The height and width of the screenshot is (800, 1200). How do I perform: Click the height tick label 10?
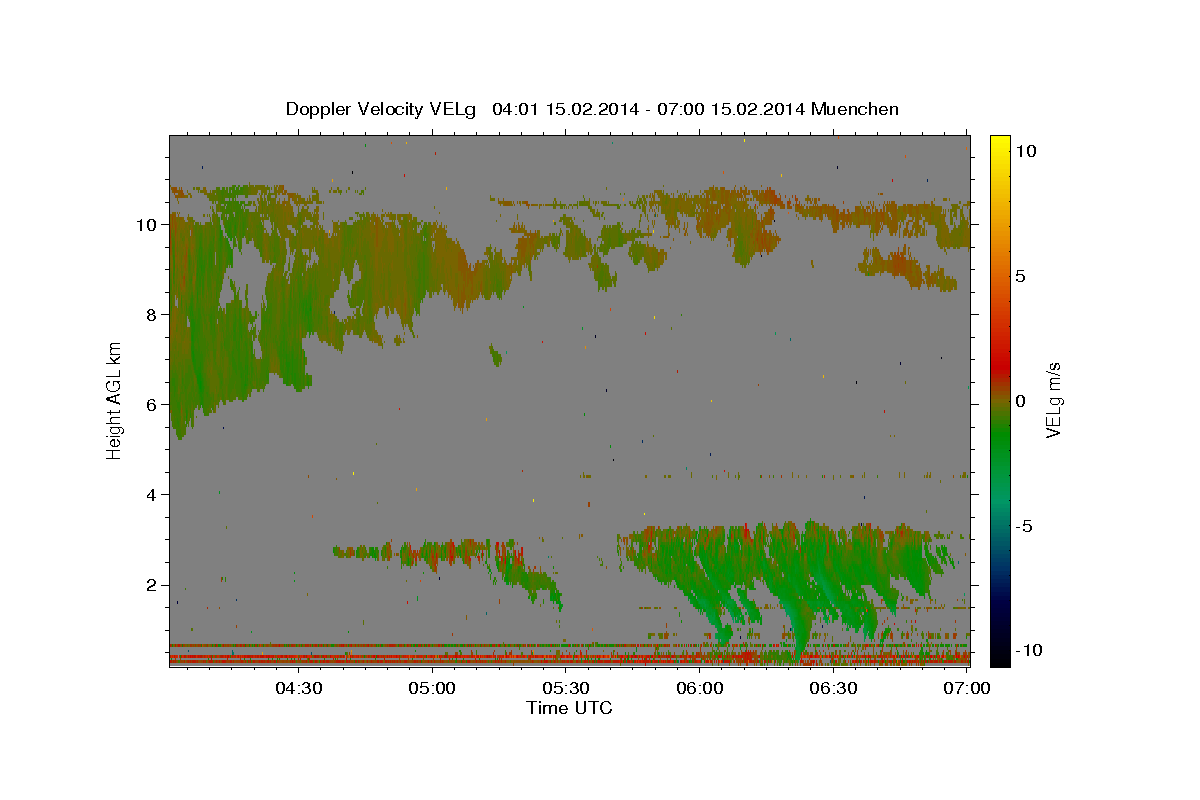[x=149, y=225]
